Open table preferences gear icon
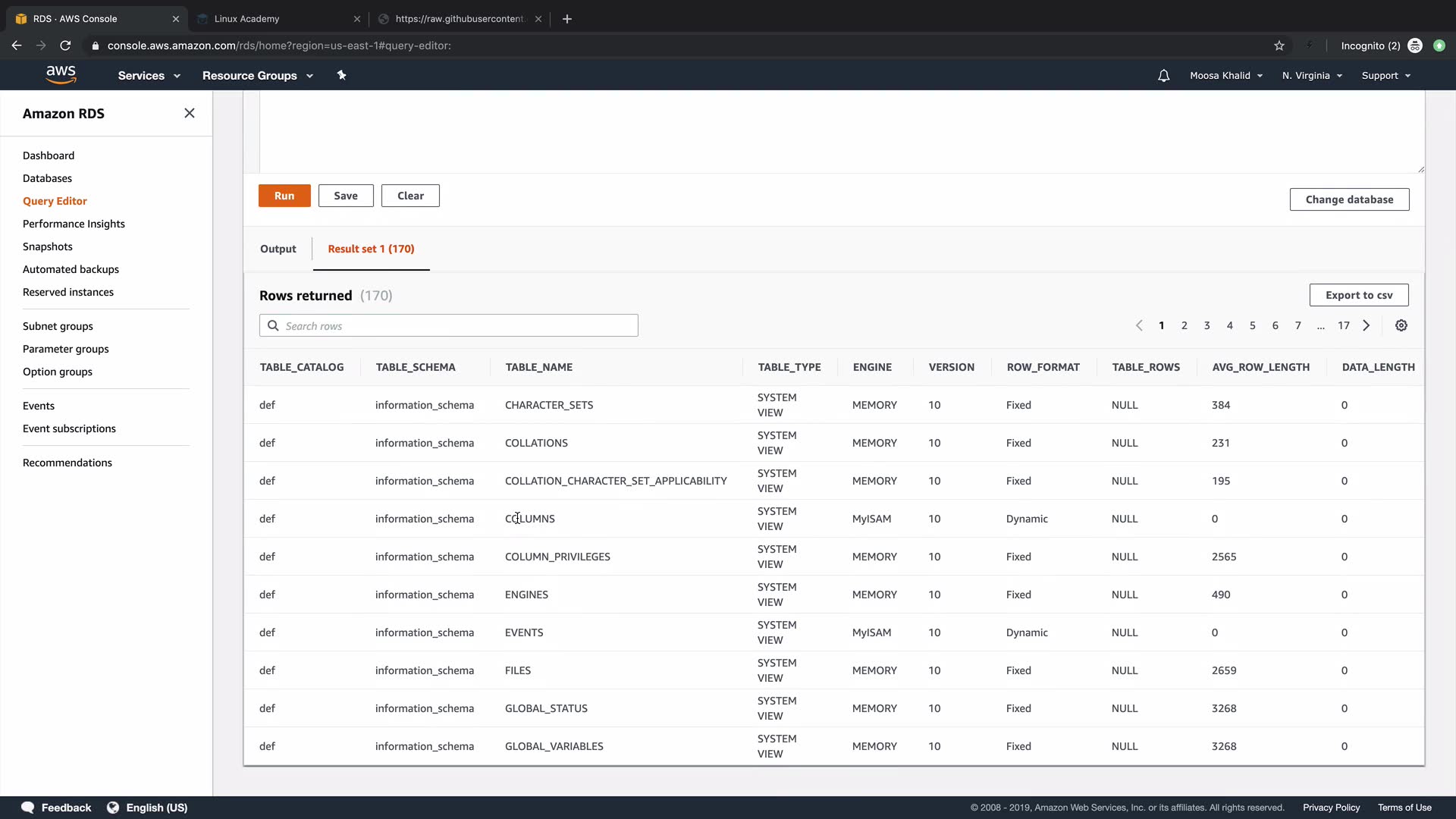The width and height of the screenshot is (1456, 819). (x=1401, y=325)
